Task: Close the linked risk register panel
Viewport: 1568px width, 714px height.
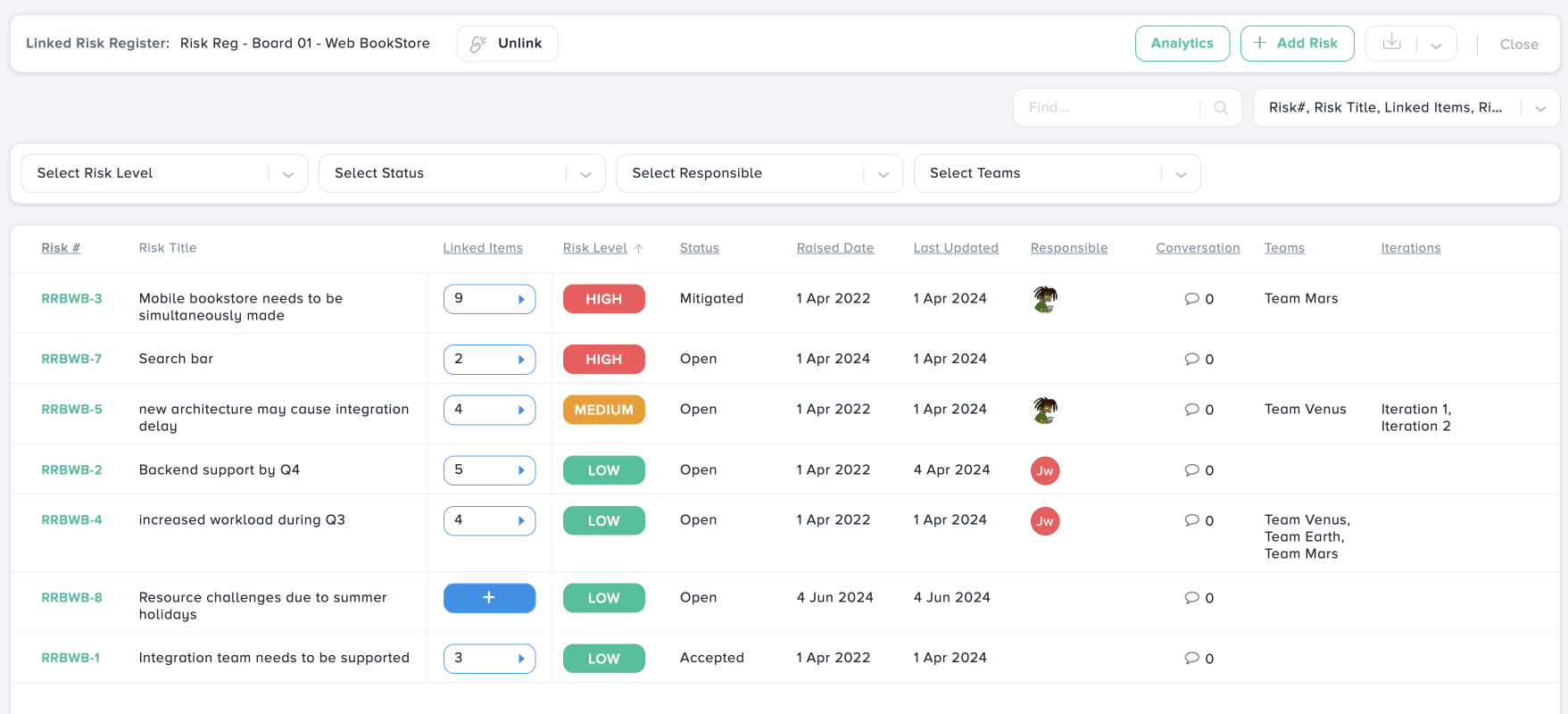Action: 1519,44
